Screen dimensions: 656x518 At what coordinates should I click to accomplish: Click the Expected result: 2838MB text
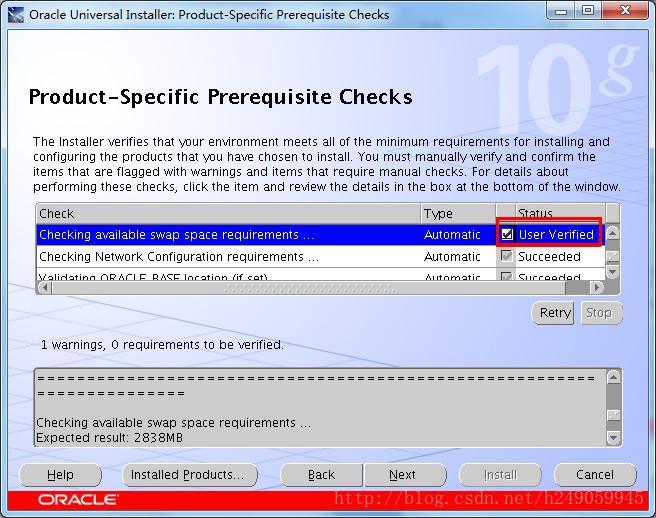coord(110,438)
